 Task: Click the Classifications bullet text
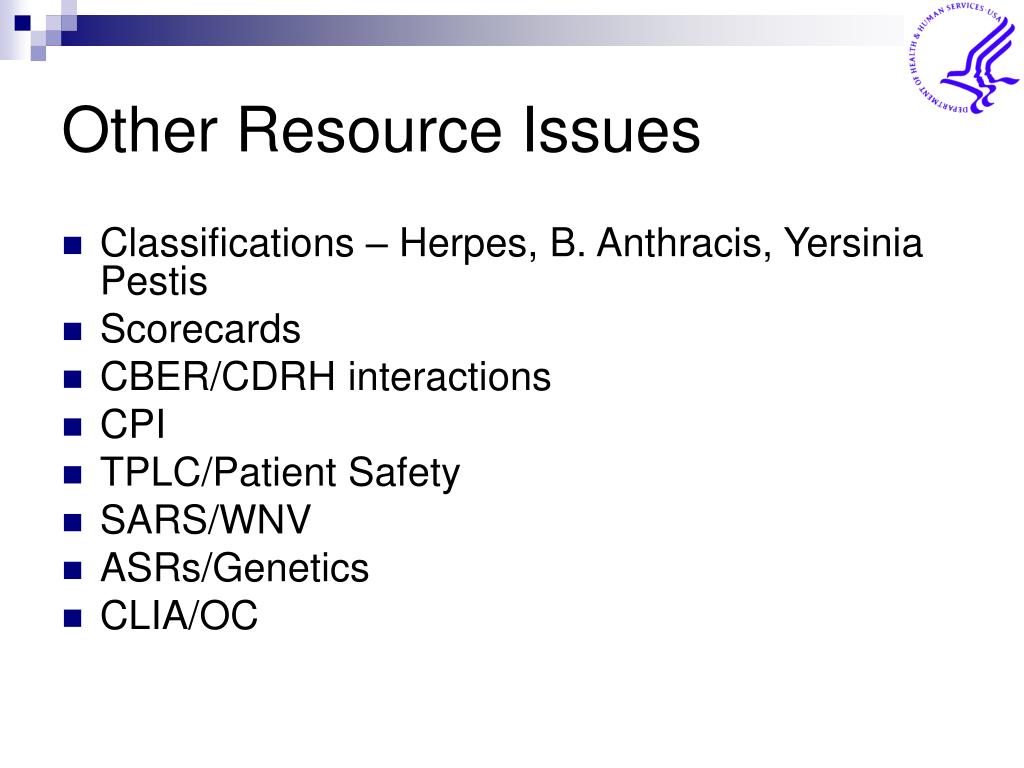pos(511,261)
